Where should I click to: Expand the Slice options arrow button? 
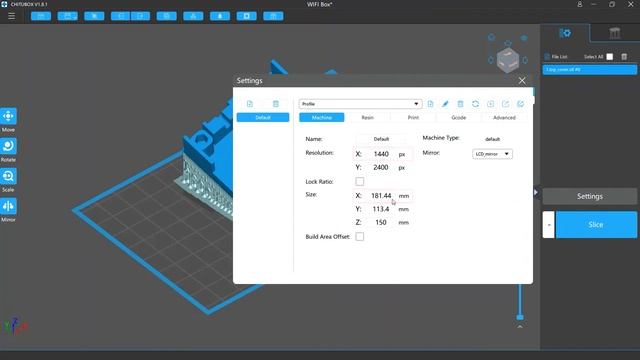click(549, 224)
